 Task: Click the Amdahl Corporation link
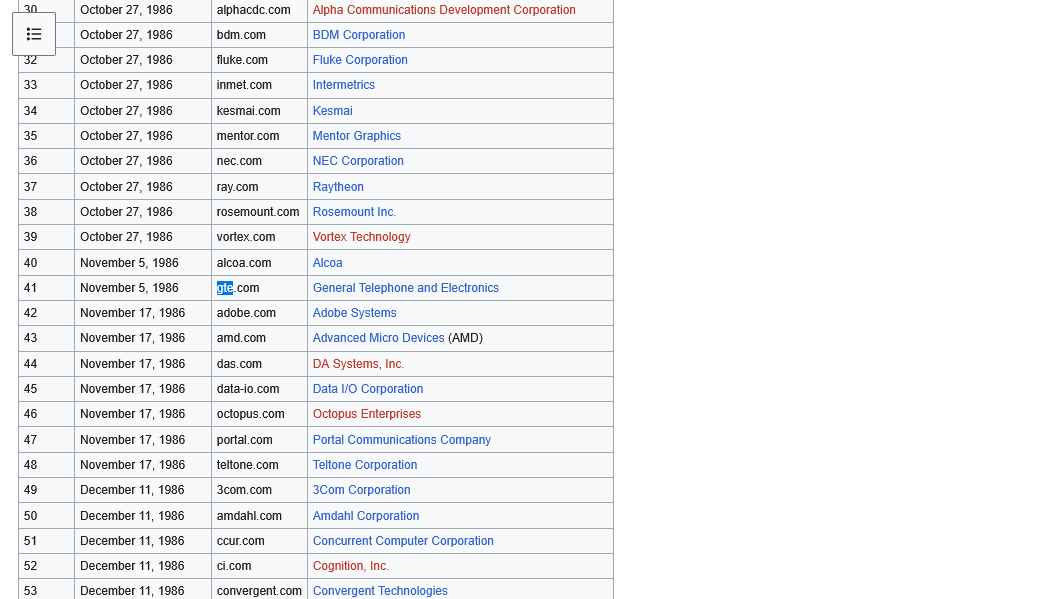[x=366, y=516]
